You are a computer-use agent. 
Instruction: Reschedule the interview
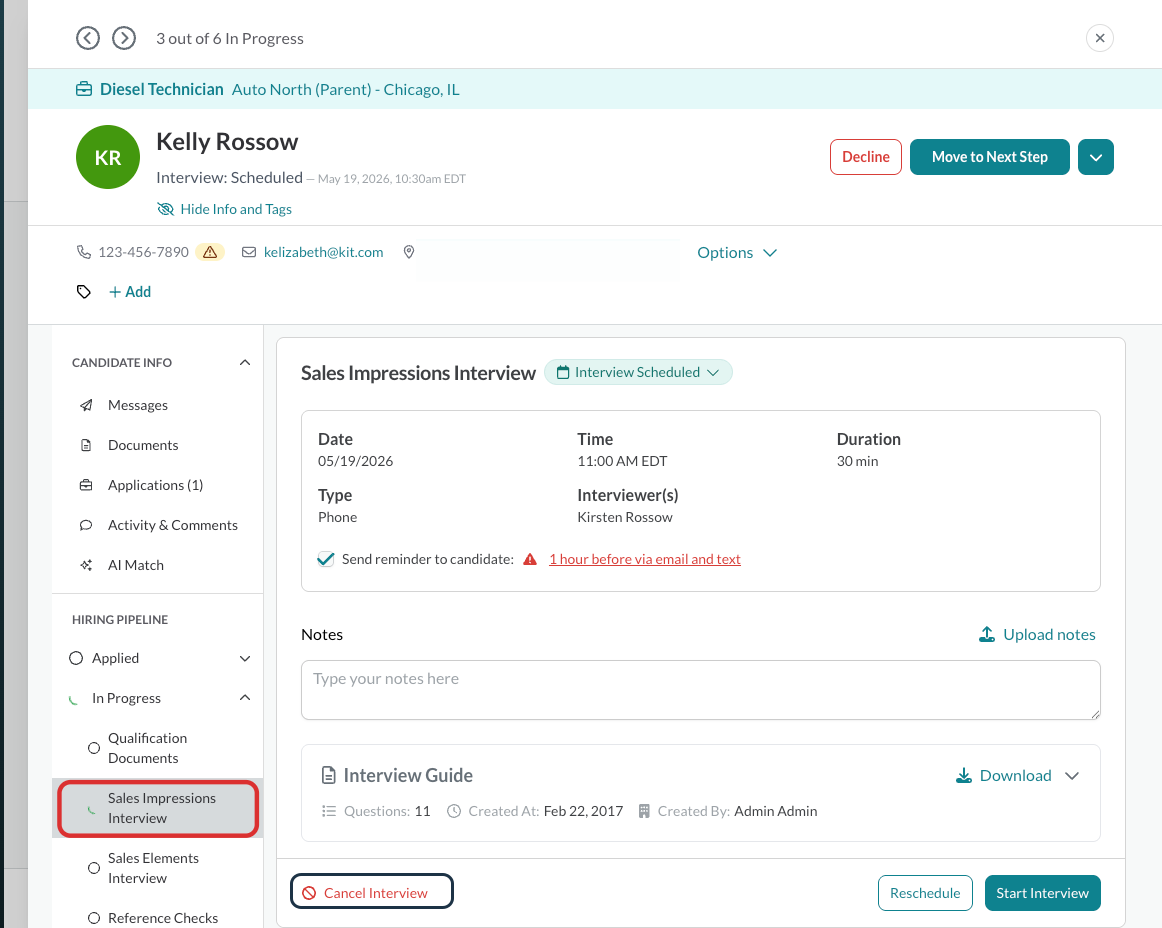point(925,893)
